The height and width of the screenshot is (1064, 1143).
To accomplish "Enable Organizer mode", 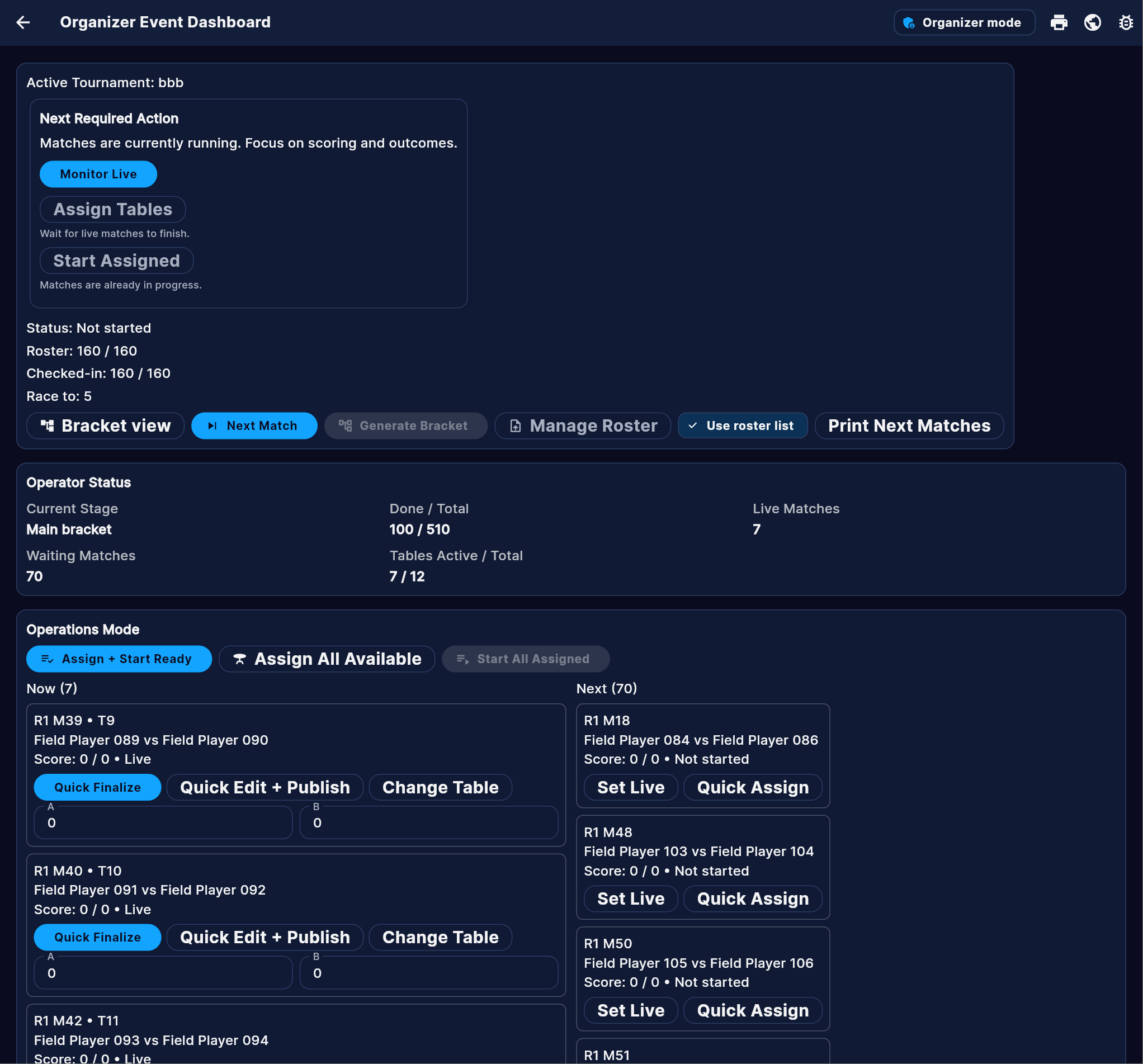I will point(964,23).
